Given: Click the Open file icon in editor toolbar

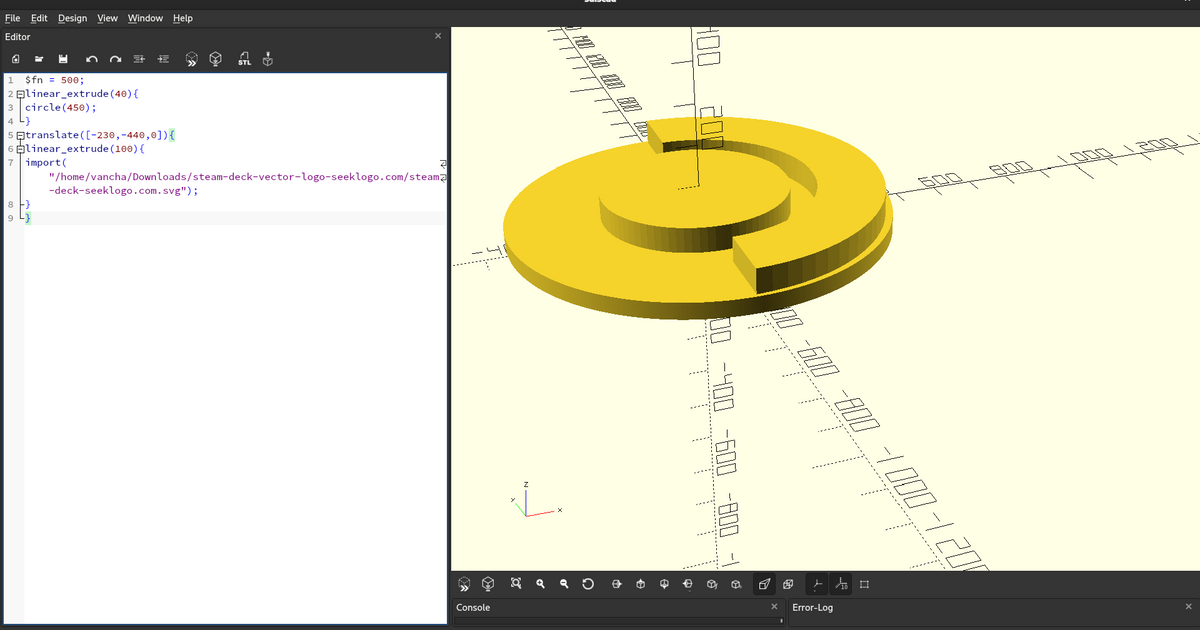Looking at the screenshot, I should pos(38,60).
